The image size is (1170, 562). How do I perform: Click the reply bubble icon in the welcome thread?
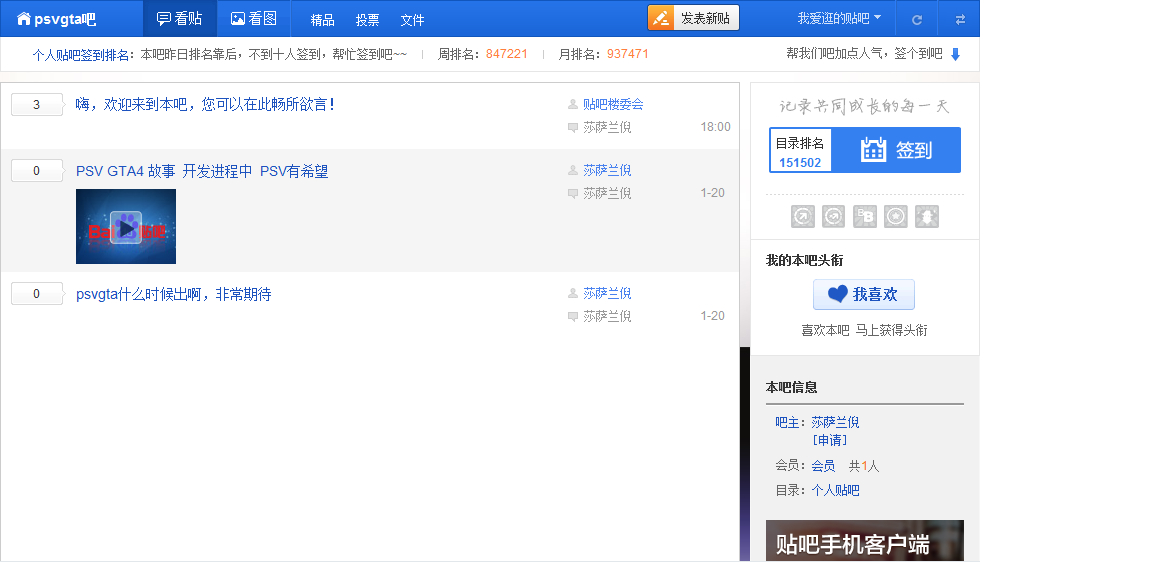click(573, 128)
